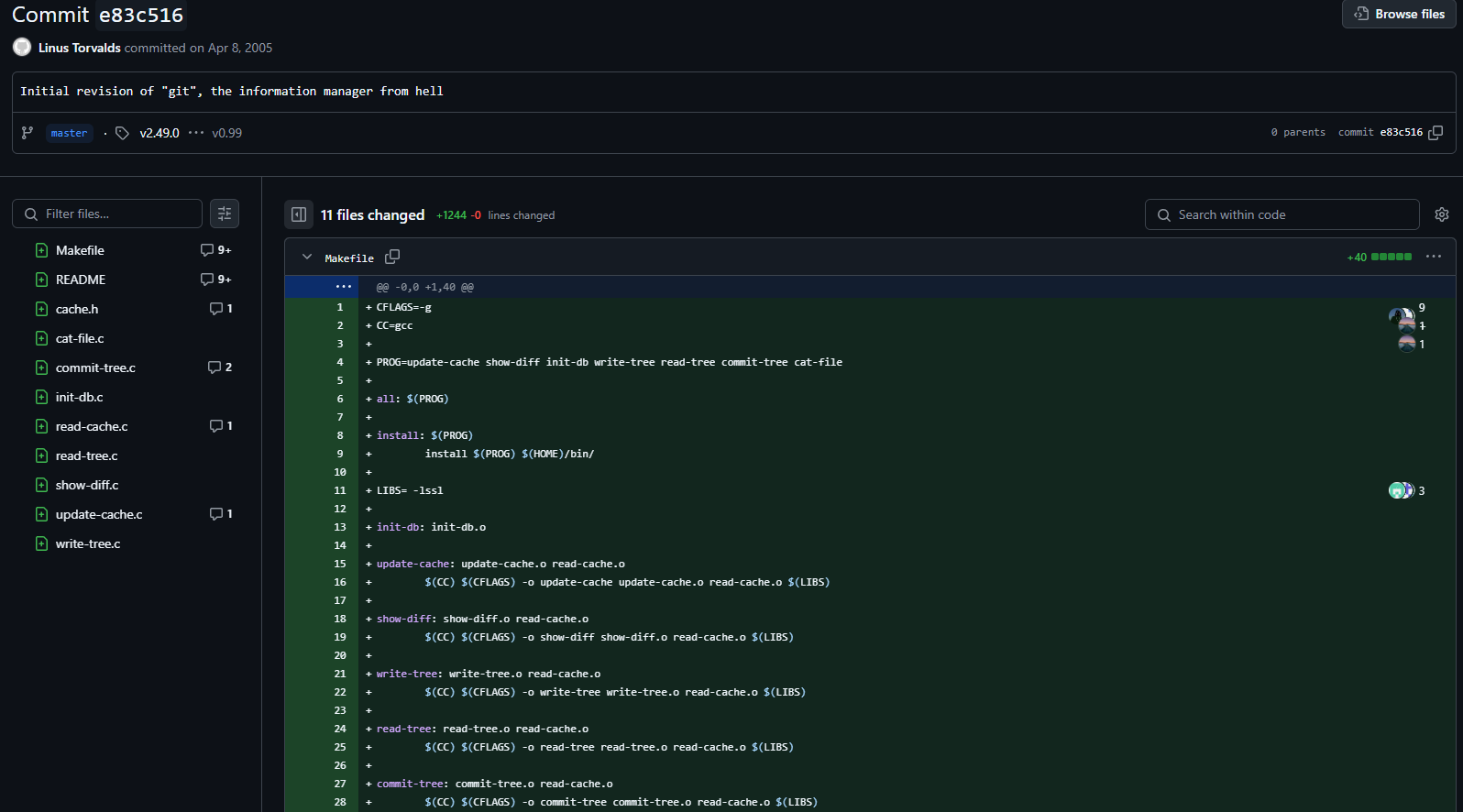Select cache.h in file tree
Image resolution: width=1463 pixels, height=812 pixels.
pyautogui.click(x=77, y=309)
